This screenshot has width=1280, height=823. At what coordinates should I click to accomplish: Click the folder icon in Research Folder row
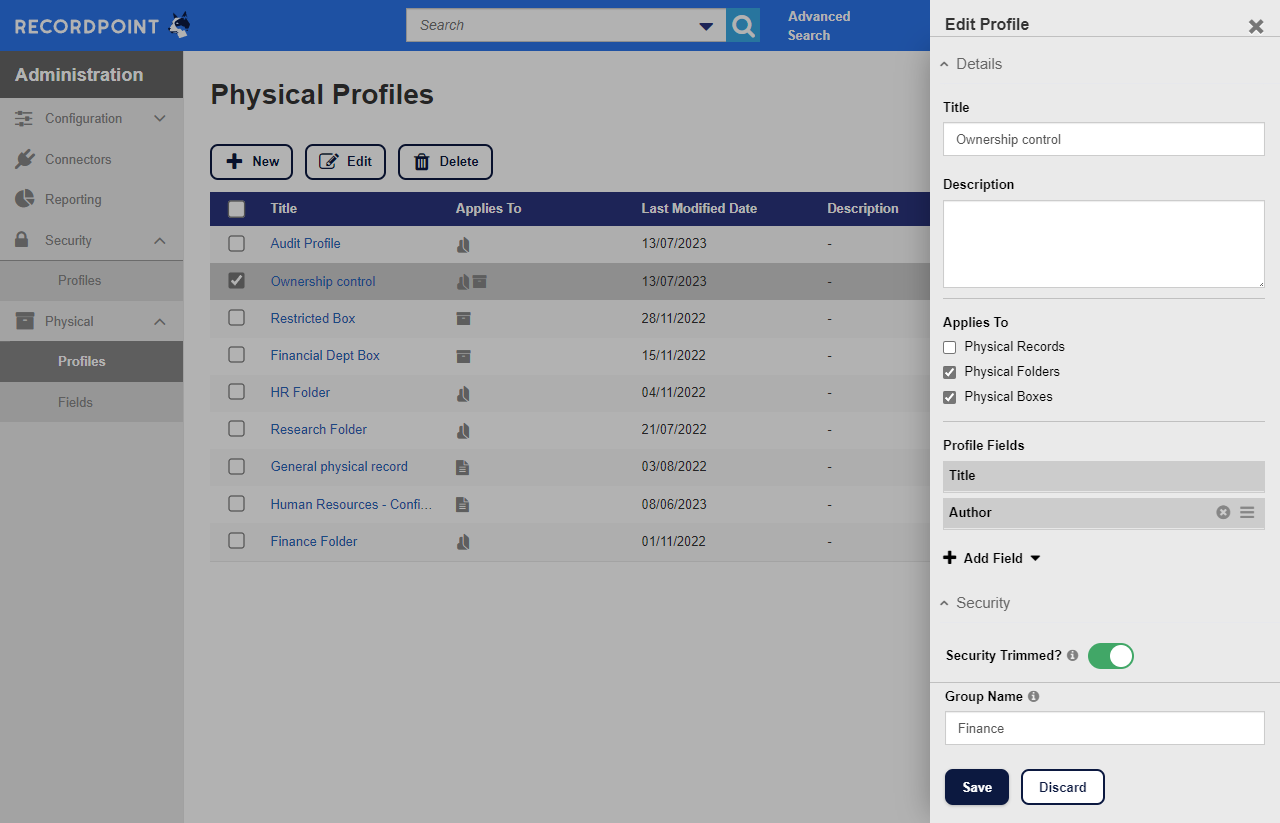463,431
